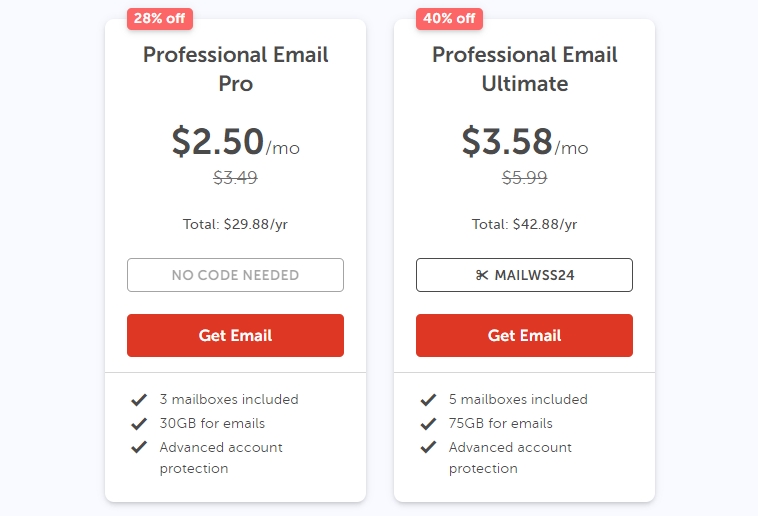The width and height of the screenshot is (758, 516).
Task: Click the Total: $42.88/yr text
Action: click(524, 224)
